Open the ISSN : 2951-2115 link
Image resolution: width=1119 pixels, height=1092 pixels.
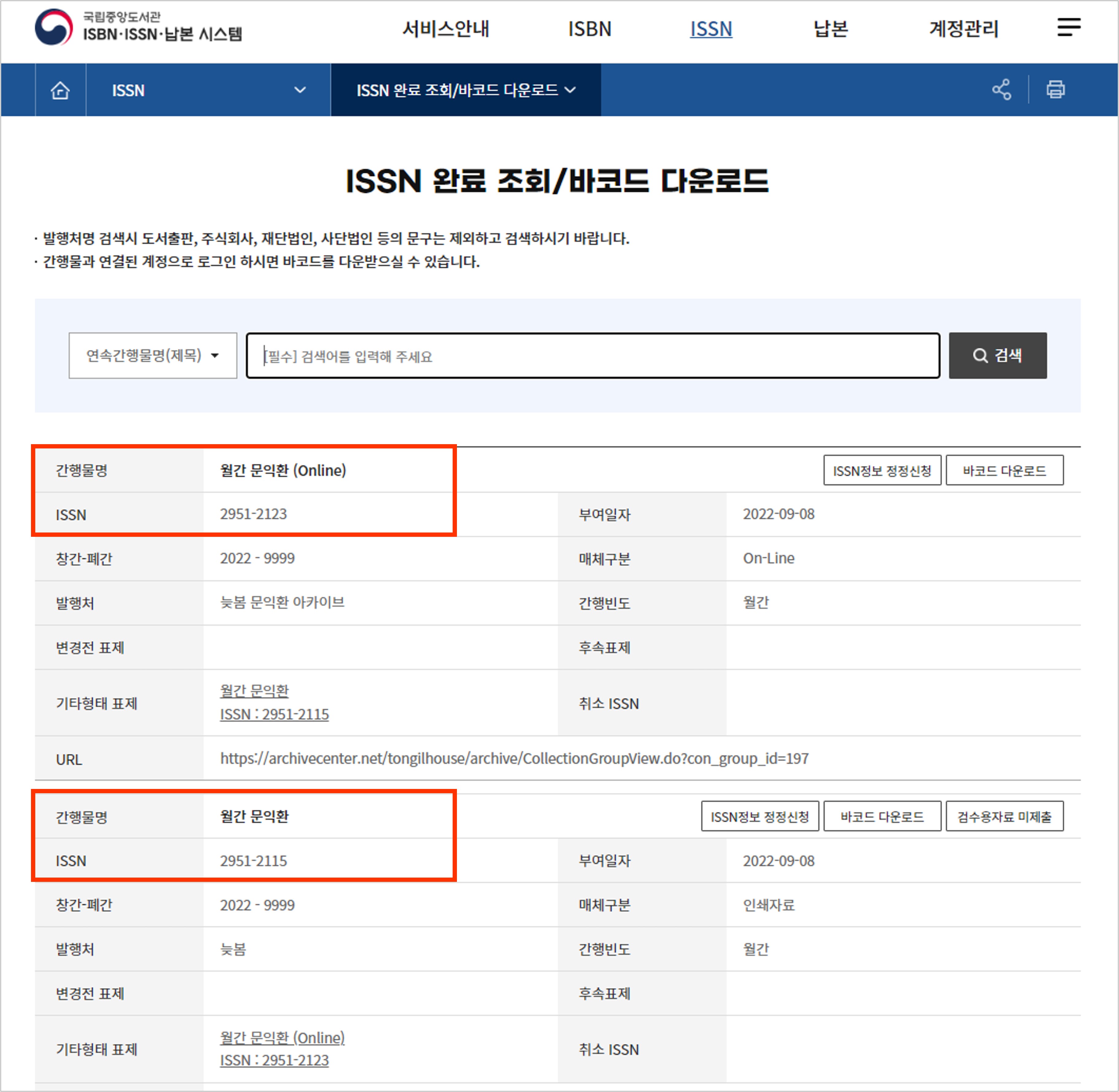click(274, 714)
